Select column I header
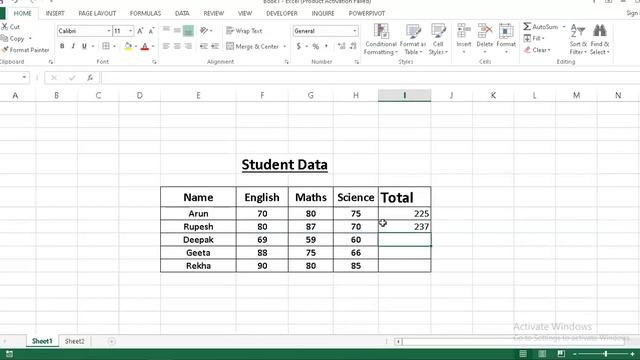640x360 pixels. tap(404, 96)
